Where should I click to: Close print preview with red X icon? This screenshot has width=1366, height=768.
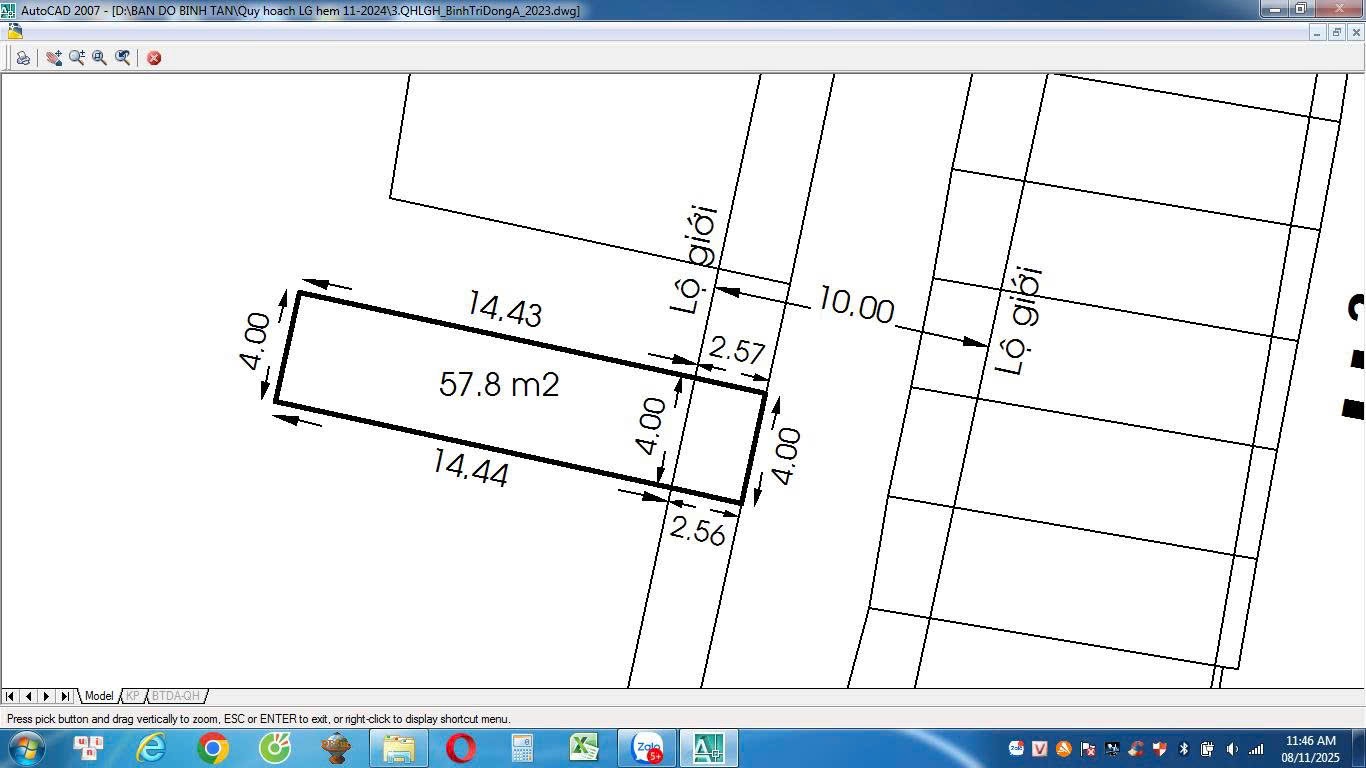coord(154,58)
